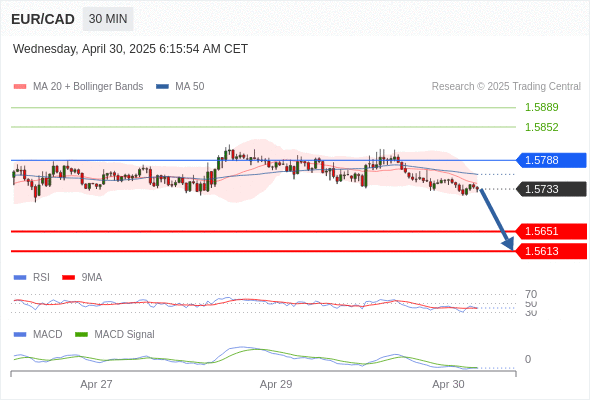The height and width of the screenshot is (400, 590).
Task: Click the blue downward forecast arrow
Action: (x=497, y=220)
